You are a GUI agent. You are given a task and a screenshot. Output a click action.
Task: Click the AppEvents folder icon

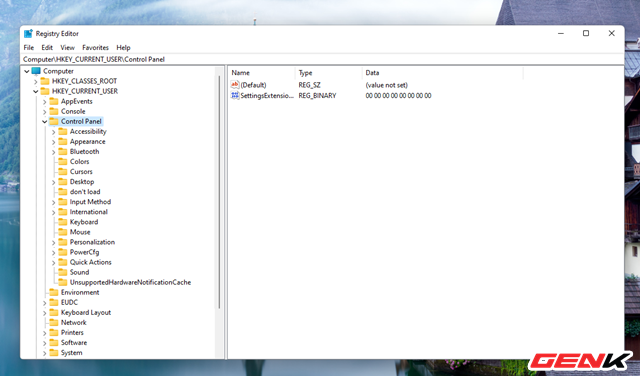[54, 101]
